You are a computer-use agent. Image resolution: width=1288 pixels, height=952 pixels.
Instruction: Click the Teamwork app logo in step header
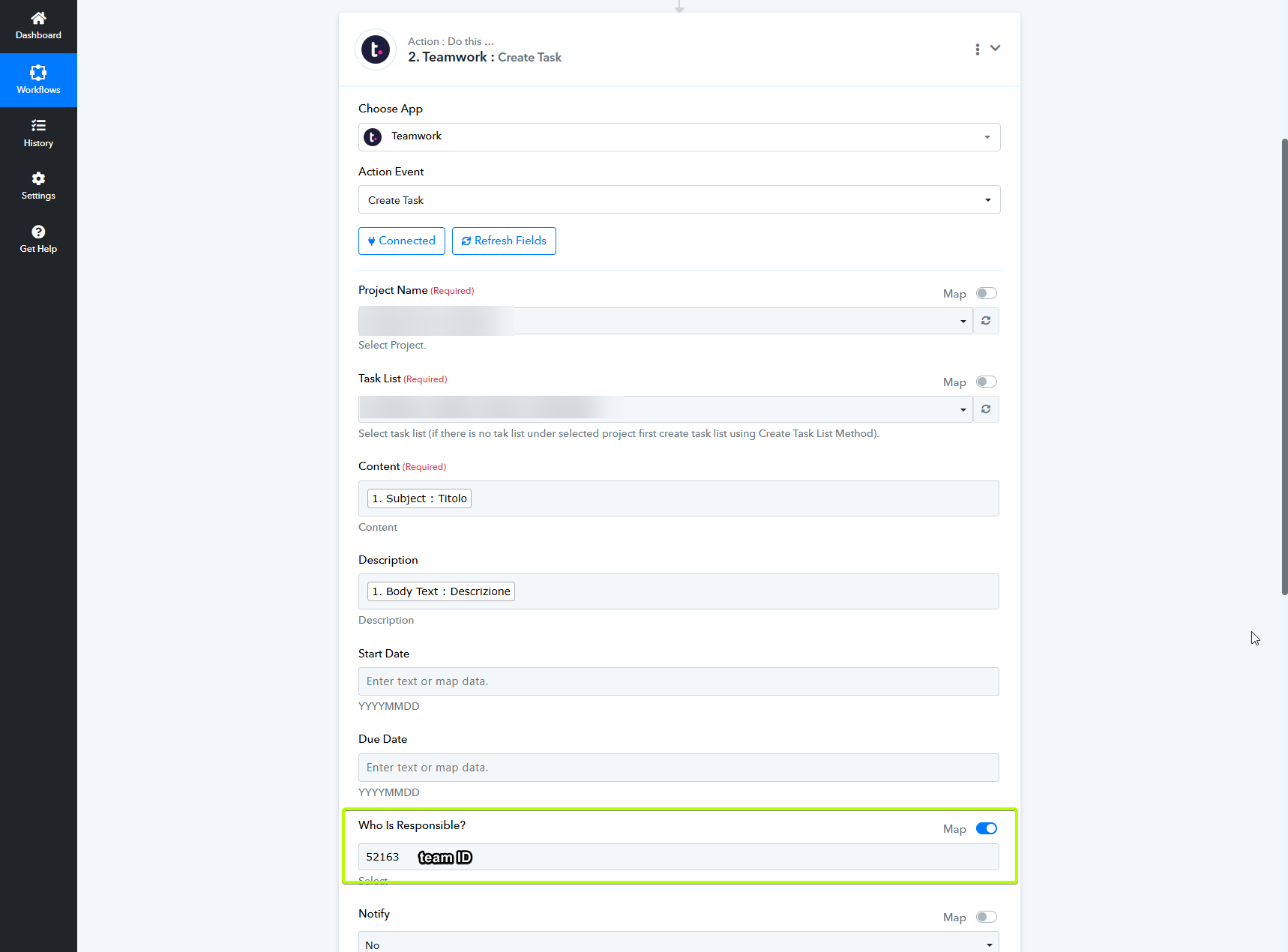point(375,49)
